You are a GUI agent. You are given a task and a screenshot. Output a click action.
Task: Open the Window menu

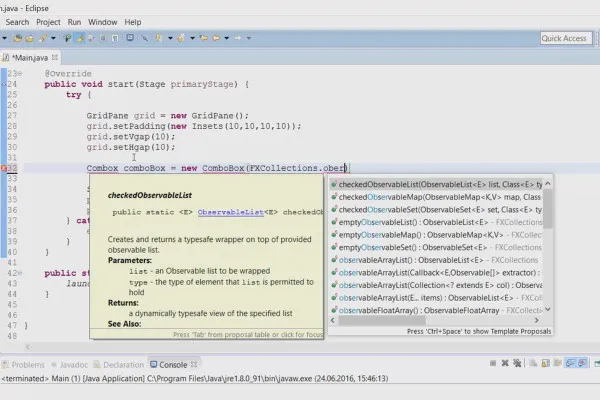[x=103, y=22]
